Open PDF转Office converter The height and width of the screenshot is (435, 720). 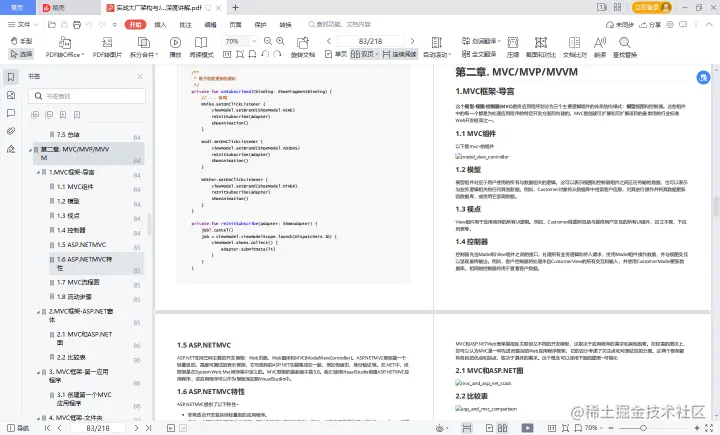click(65, 47)
